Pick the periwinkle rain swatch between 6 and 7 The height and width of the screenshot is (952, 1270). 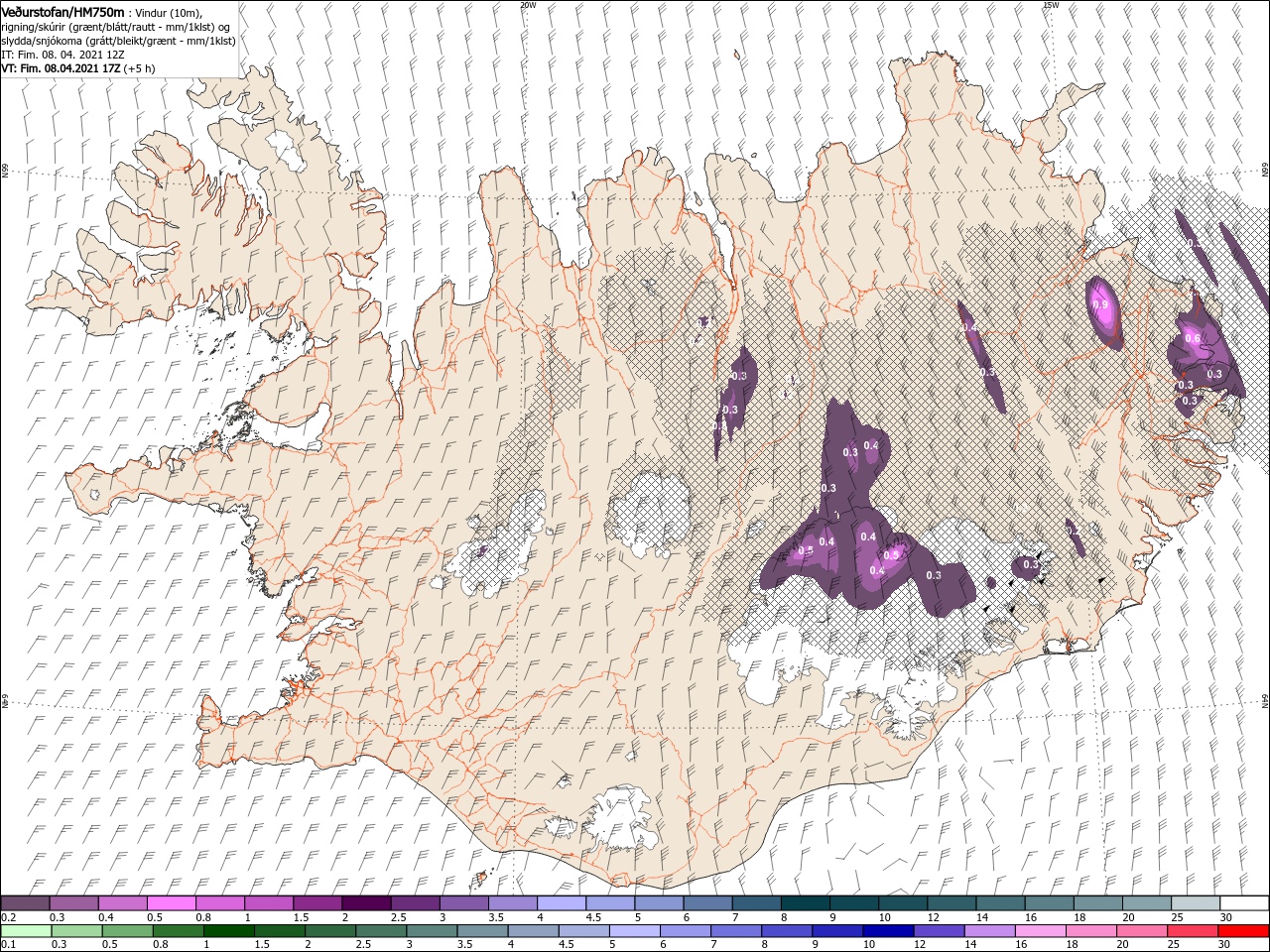tap(686, 931)
